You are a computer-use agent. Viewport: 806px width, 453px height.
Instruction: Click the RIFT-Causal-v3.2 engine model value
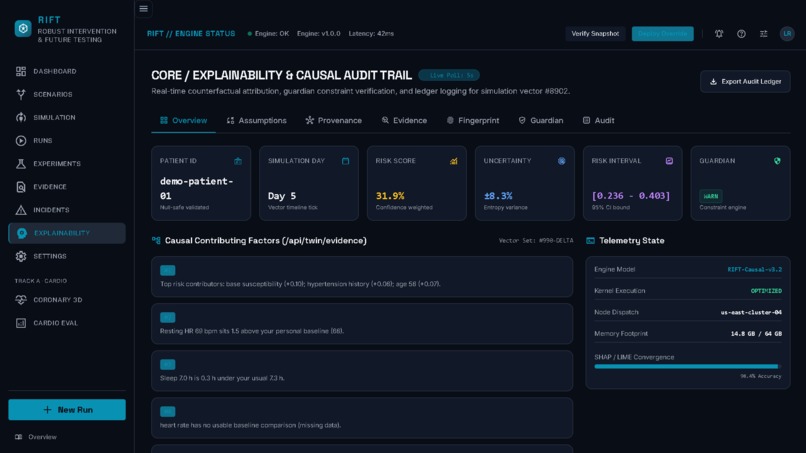[755, 269]
